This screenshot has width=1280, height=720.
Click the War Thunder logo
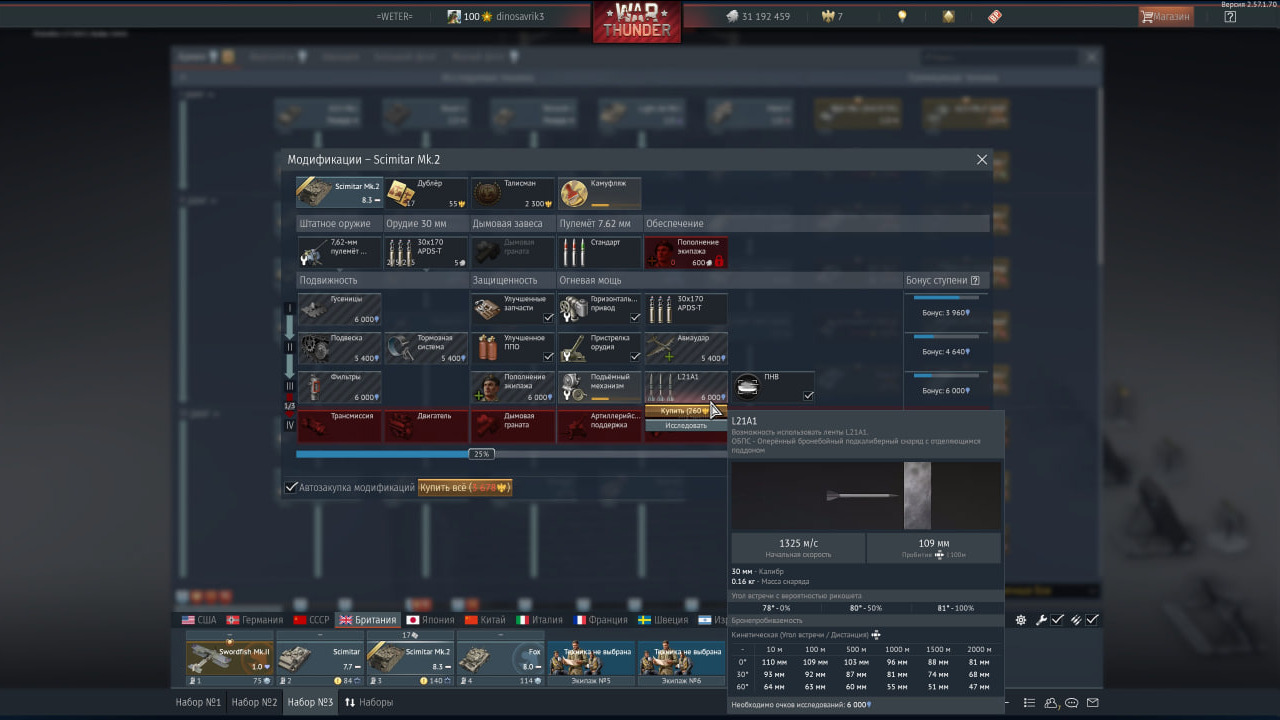(637, 21)
